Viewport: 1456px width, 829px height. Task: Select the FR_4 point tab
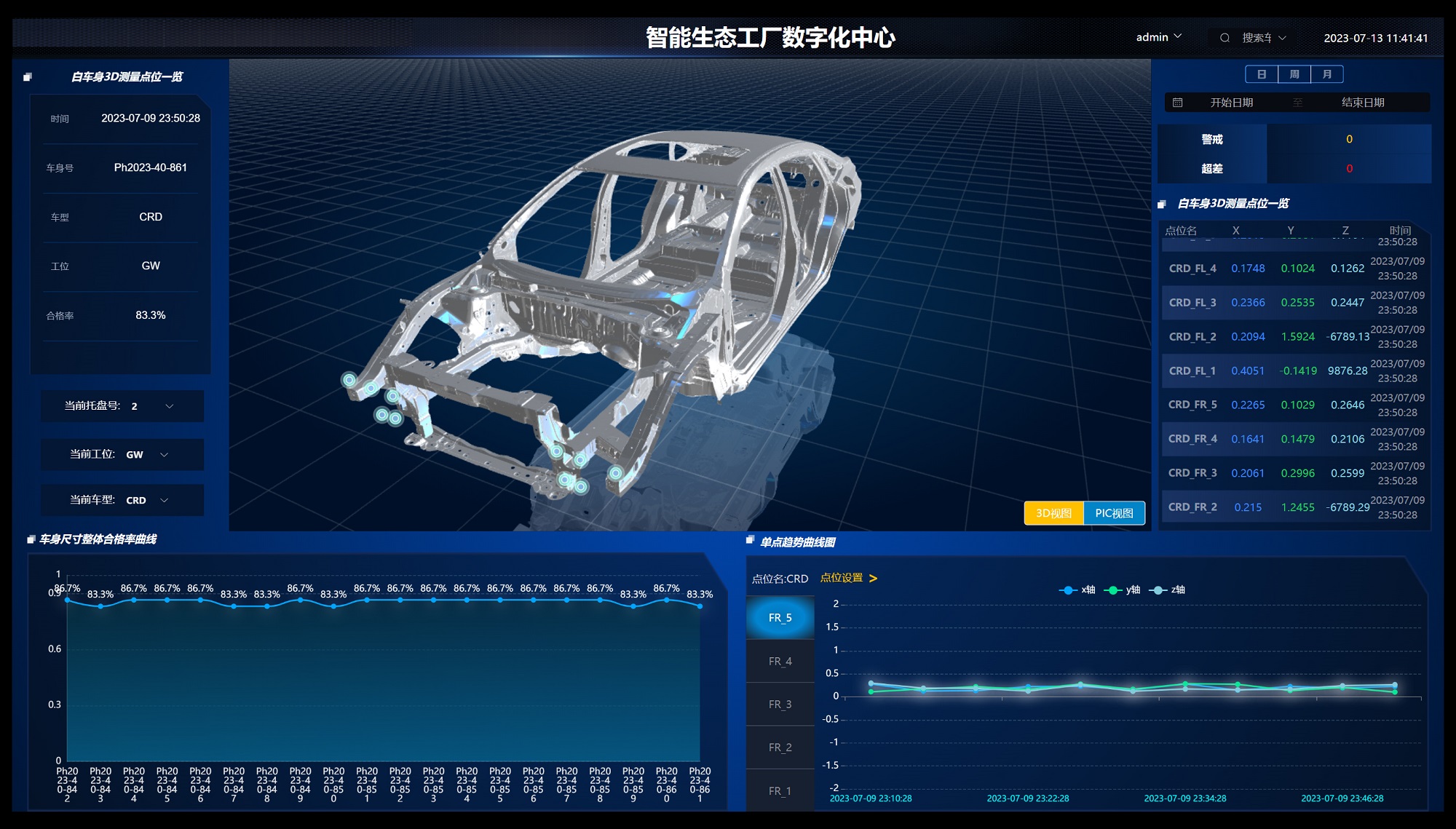click(x=780, y=662)
